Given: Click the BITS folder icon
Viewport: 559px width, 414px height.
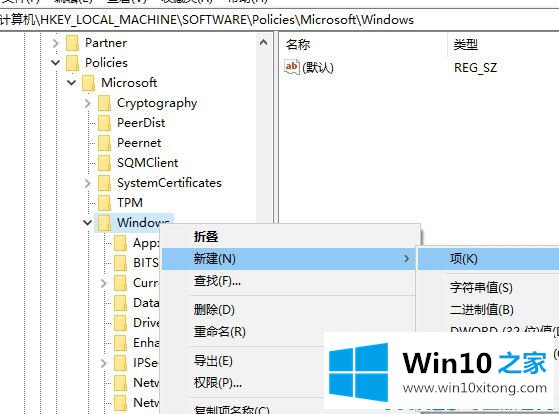Looking at the screenshot, I should pos(120,263).
